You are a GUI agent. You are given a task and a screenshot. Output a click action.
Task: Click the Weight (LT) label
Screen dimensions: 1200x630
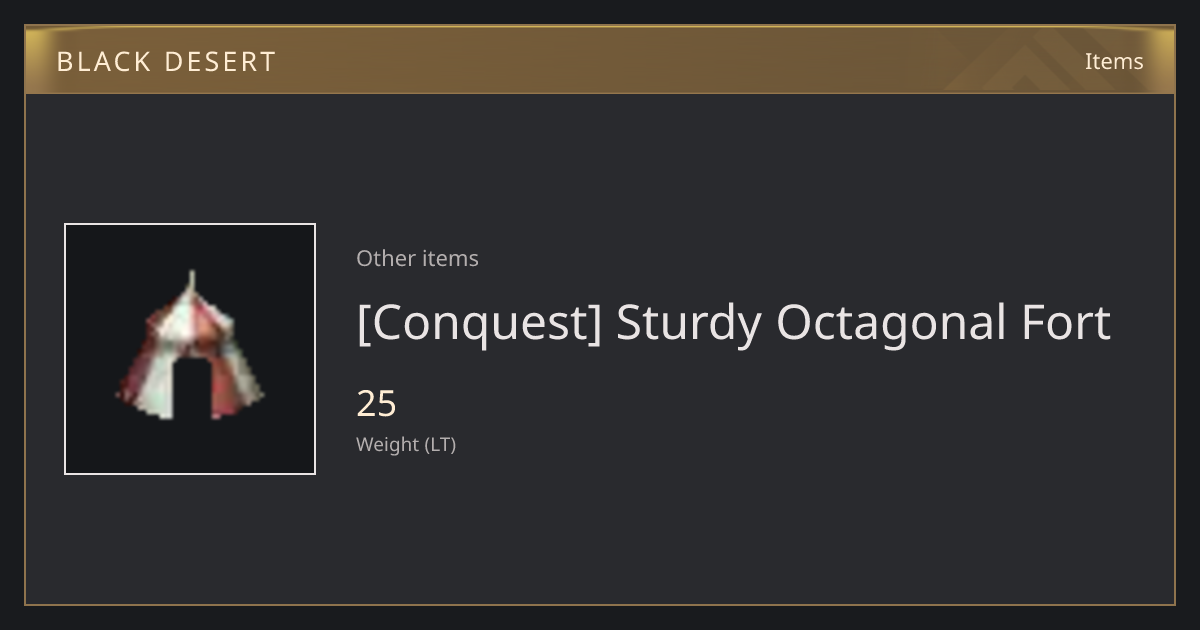pyautogui.click(x=406, y=444)
